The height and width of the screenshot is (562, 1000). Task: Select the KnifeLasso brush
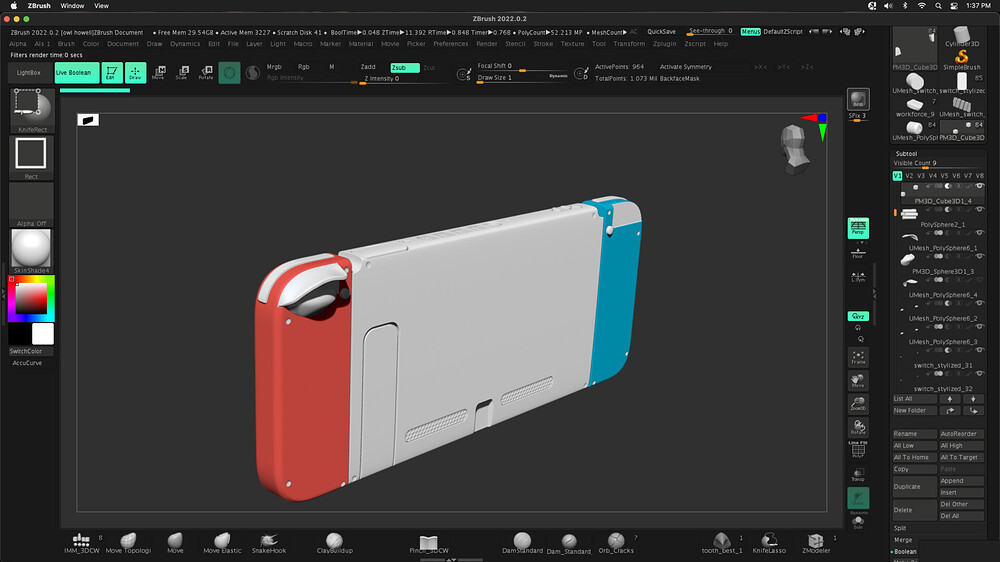(x=769, y=543)
